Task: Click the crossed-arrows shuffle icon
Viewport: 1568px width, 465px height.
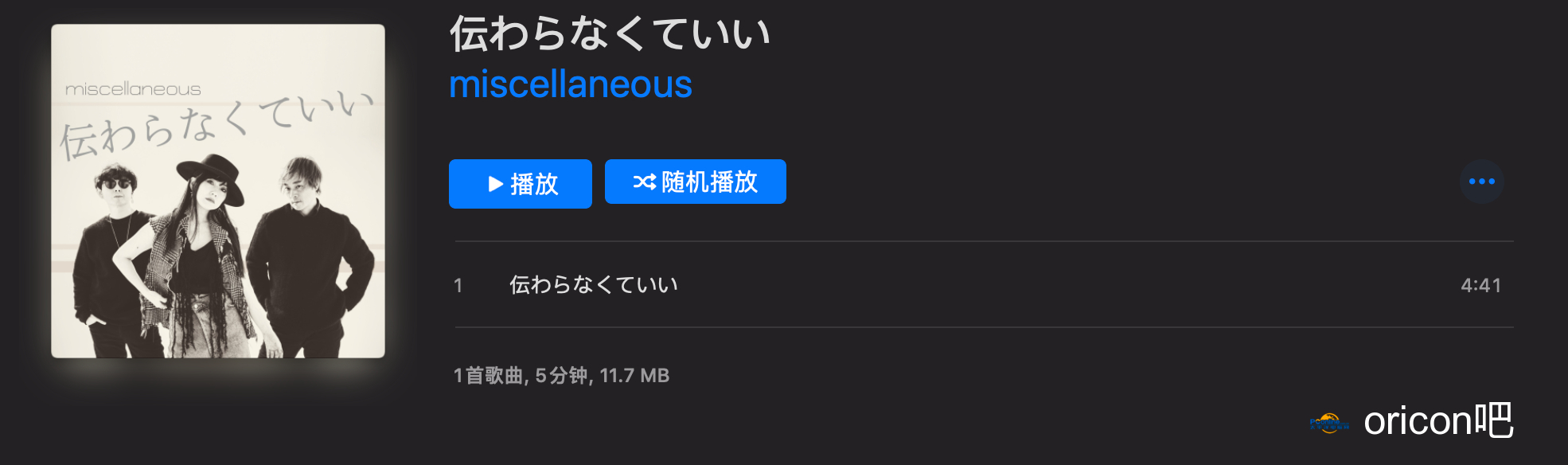Action: [x=644, y=182]
